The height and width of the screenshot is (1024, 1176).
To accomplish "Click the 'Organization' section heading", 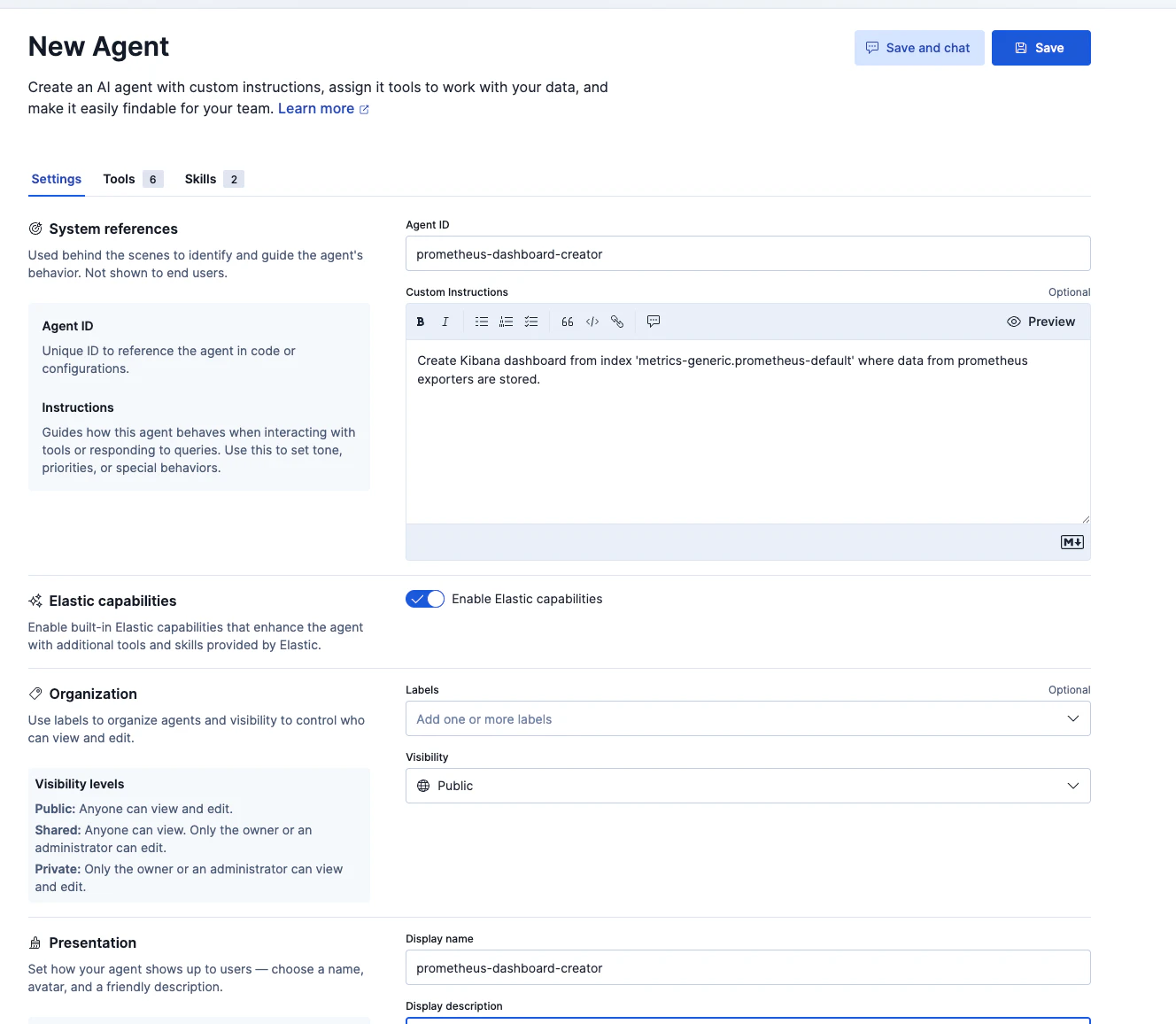I will click(x=93, y=694).
